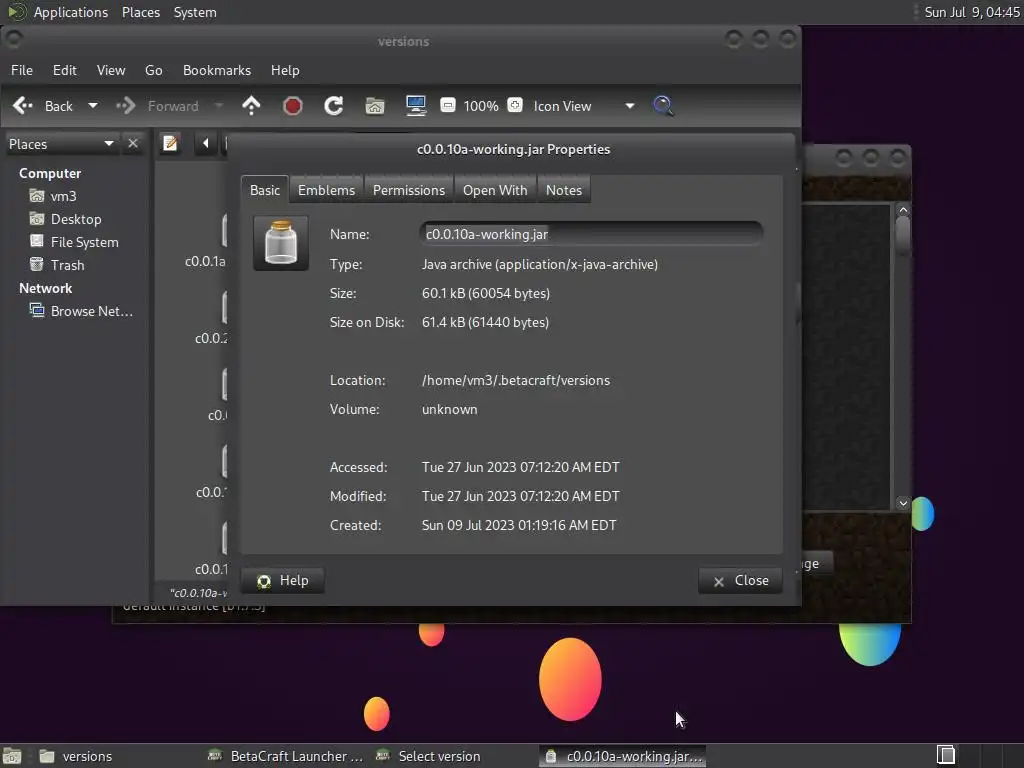Switch to the Permissions tab

coord(409,190)
